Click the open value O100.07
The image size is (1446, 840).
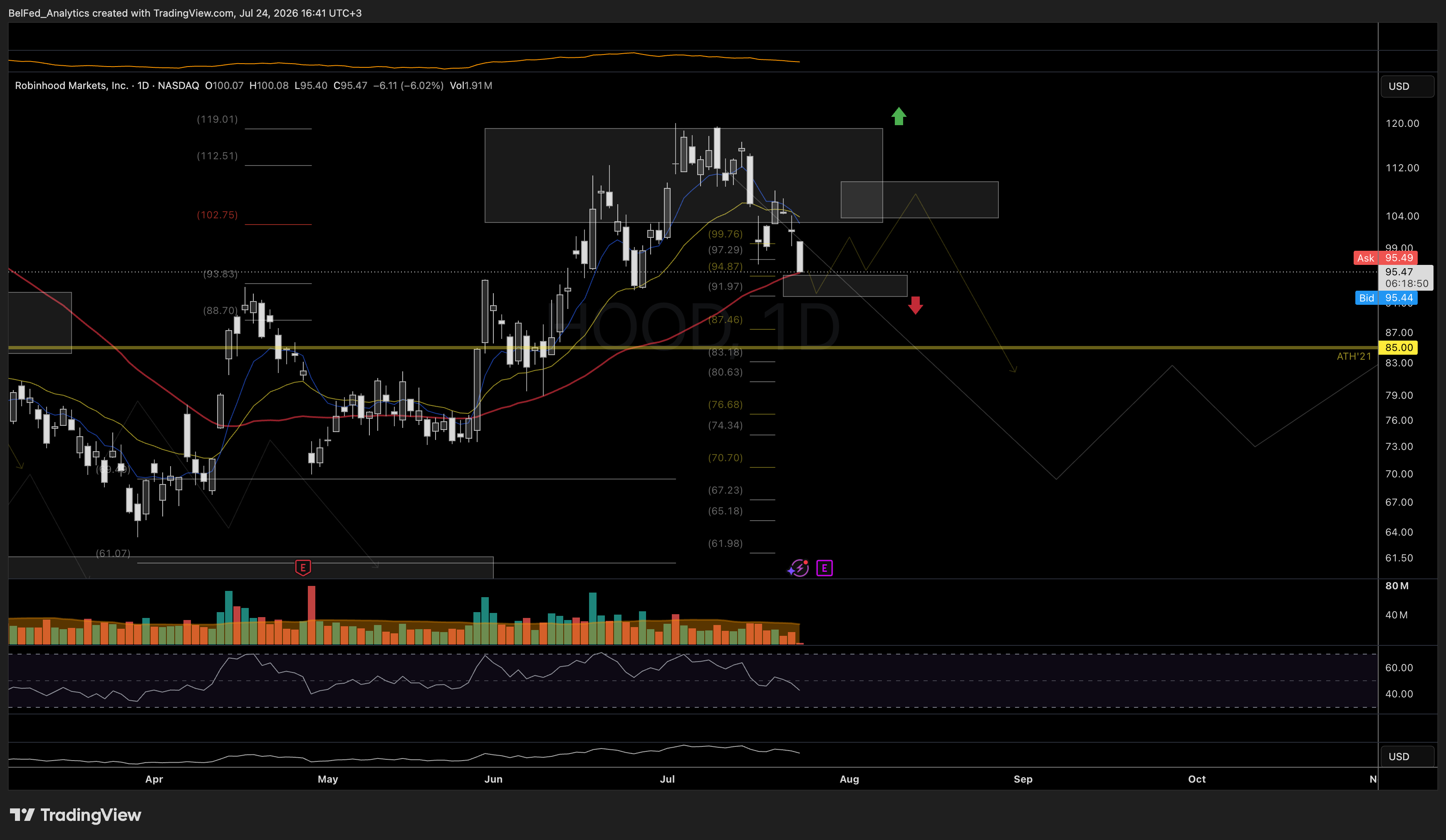224,86
